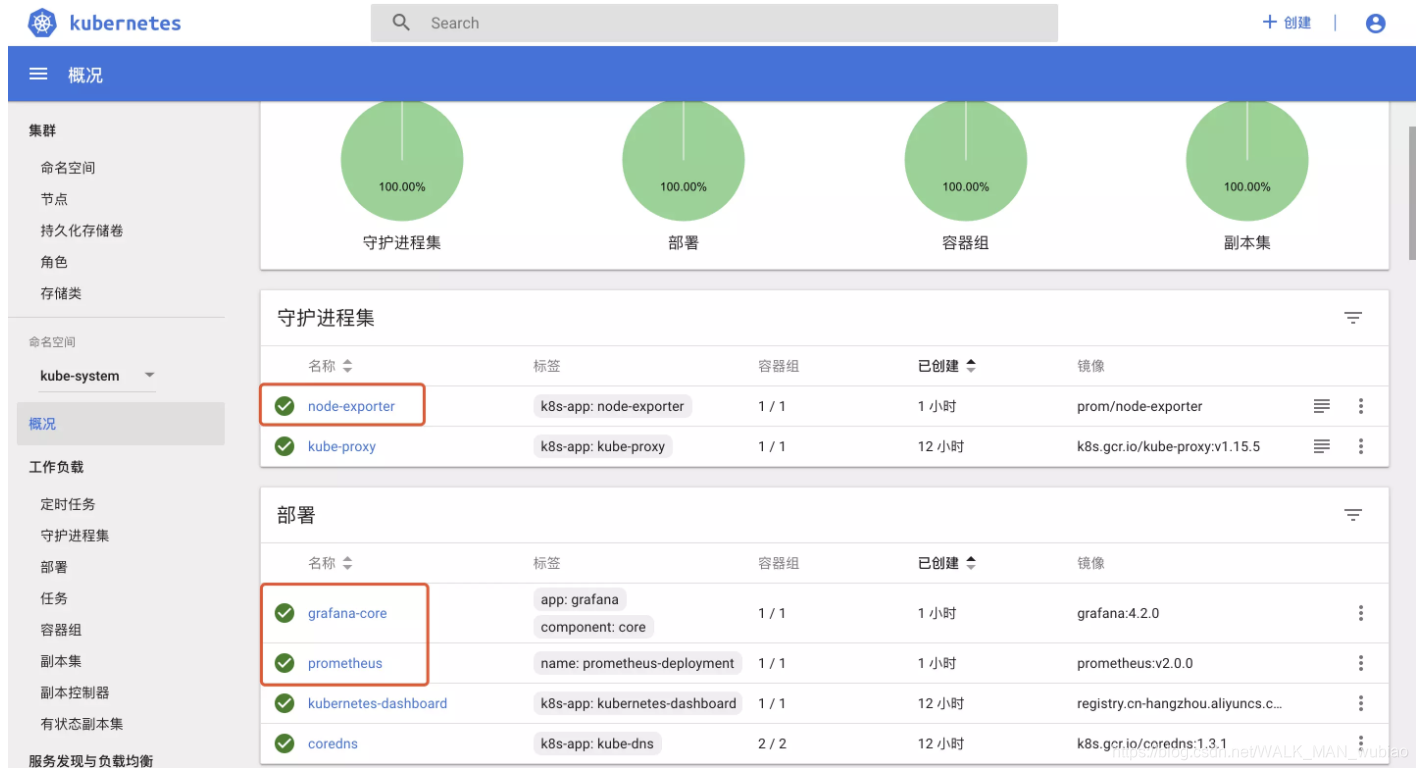The height and width of the screenshot is (770, 1418).
Task: Go to 角色 in sidebar
Action: tap(54, 262)
